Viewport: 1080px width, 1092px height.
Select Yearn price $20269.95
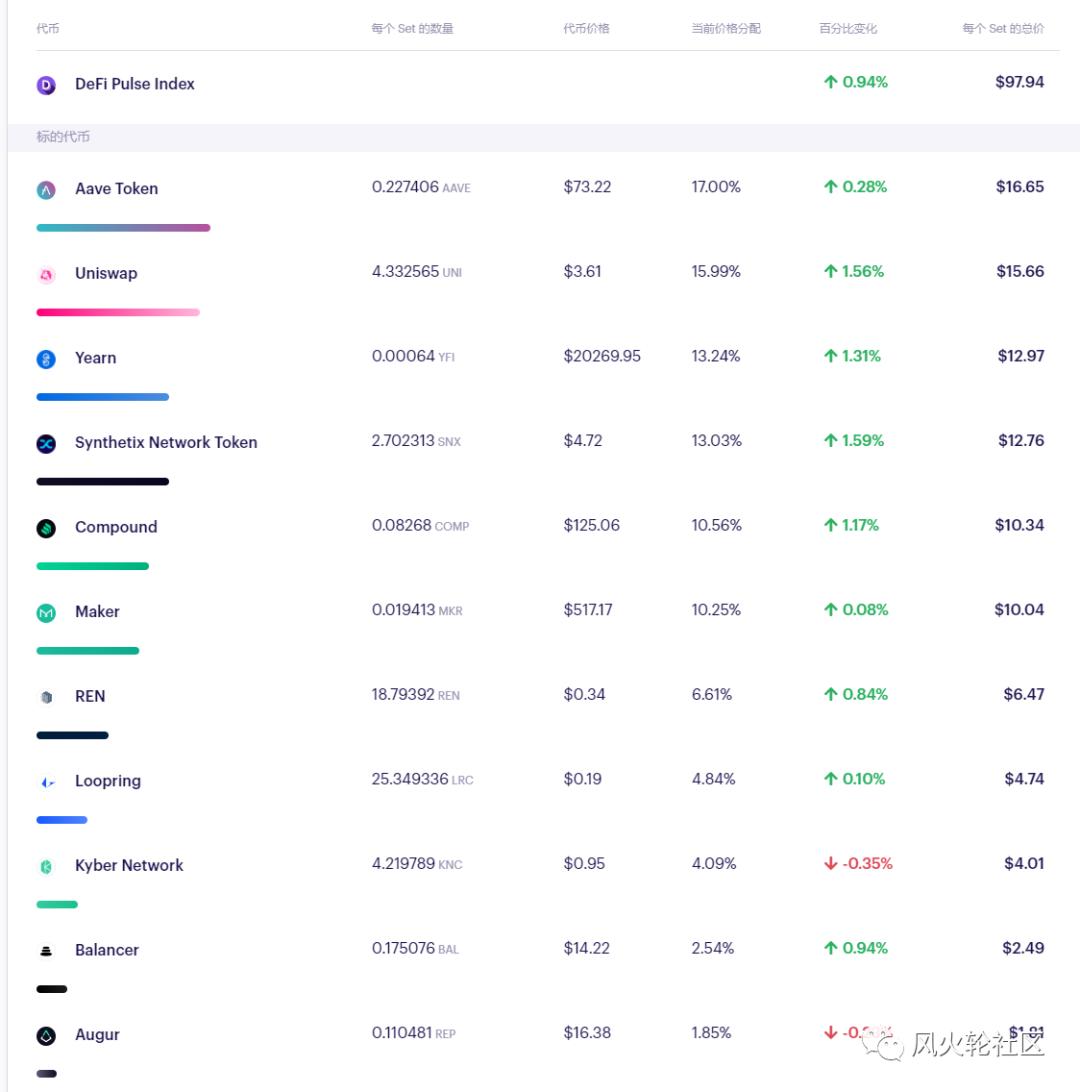point(602,356)
